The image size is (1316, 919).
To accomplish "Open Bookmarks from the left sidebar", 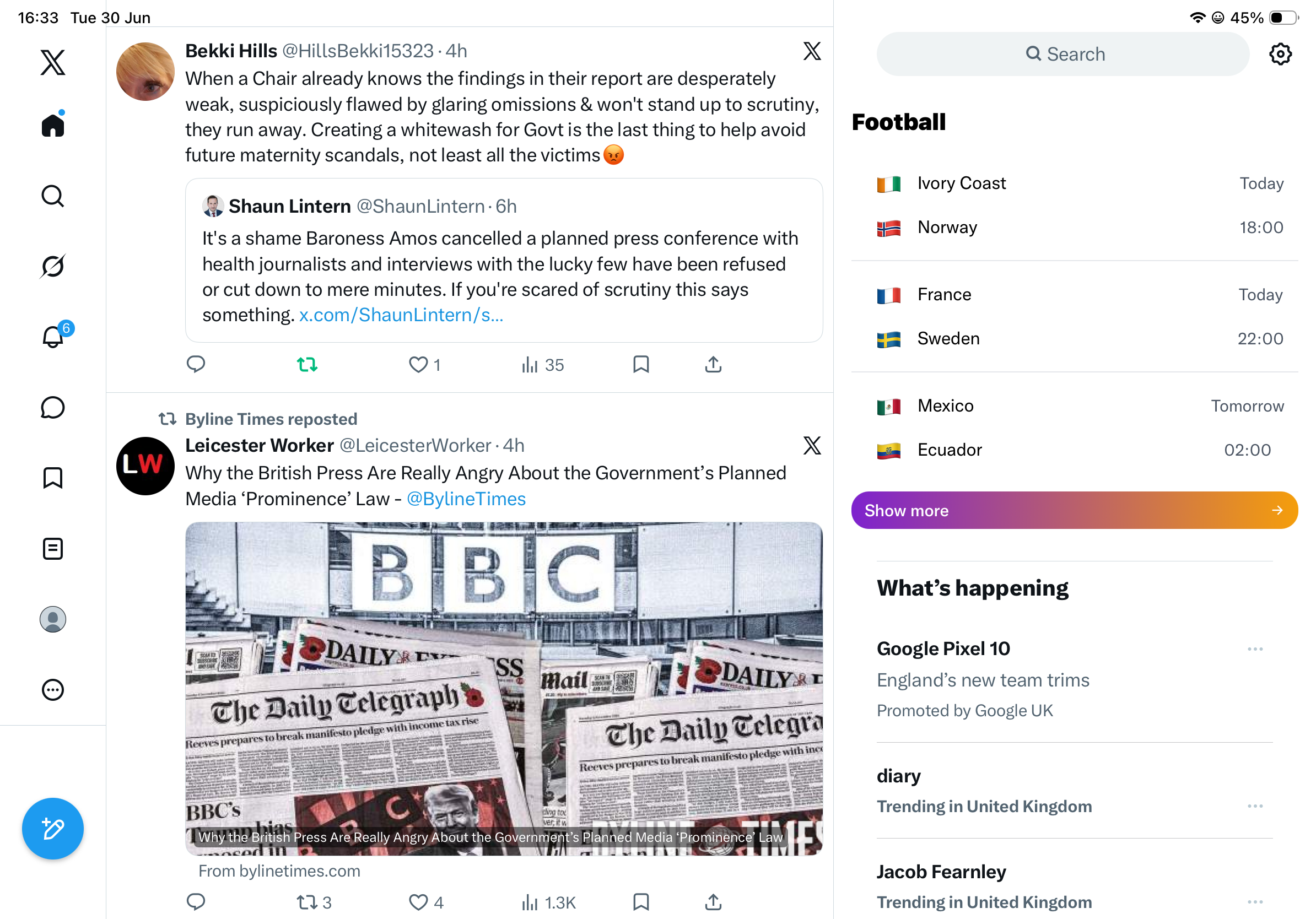I will click(53, 478).
